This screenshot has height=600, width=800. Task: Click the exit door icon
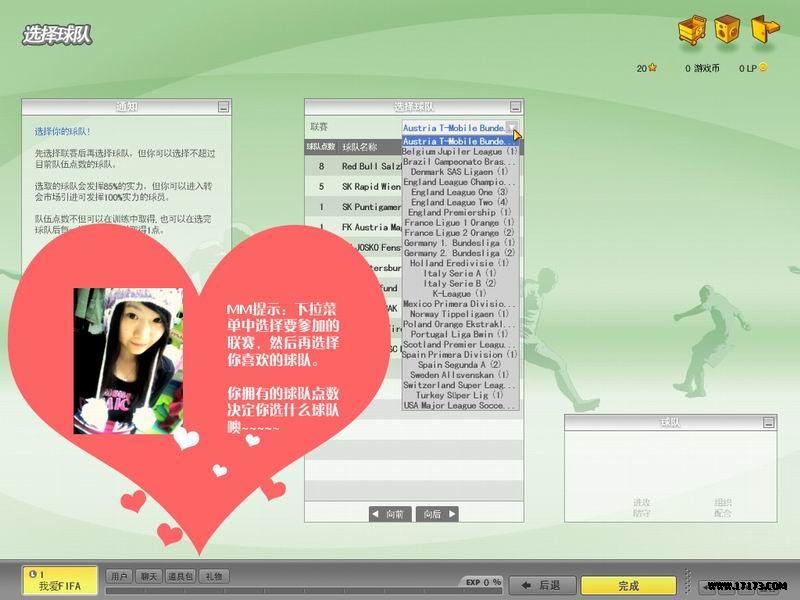pyautogui.click(x=764, y=29)
